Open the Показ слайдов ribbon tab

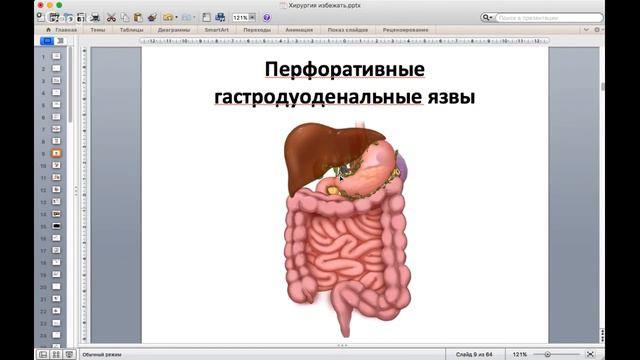pos(347,30)
